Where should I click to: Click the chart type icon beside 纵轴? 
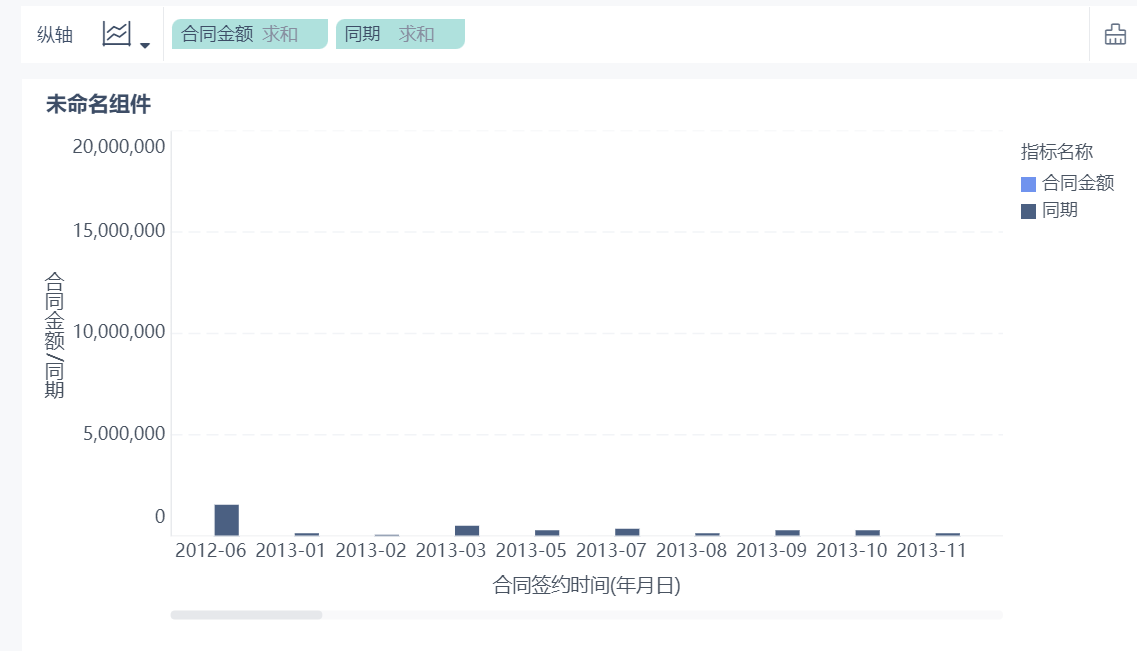pos(117,34)
